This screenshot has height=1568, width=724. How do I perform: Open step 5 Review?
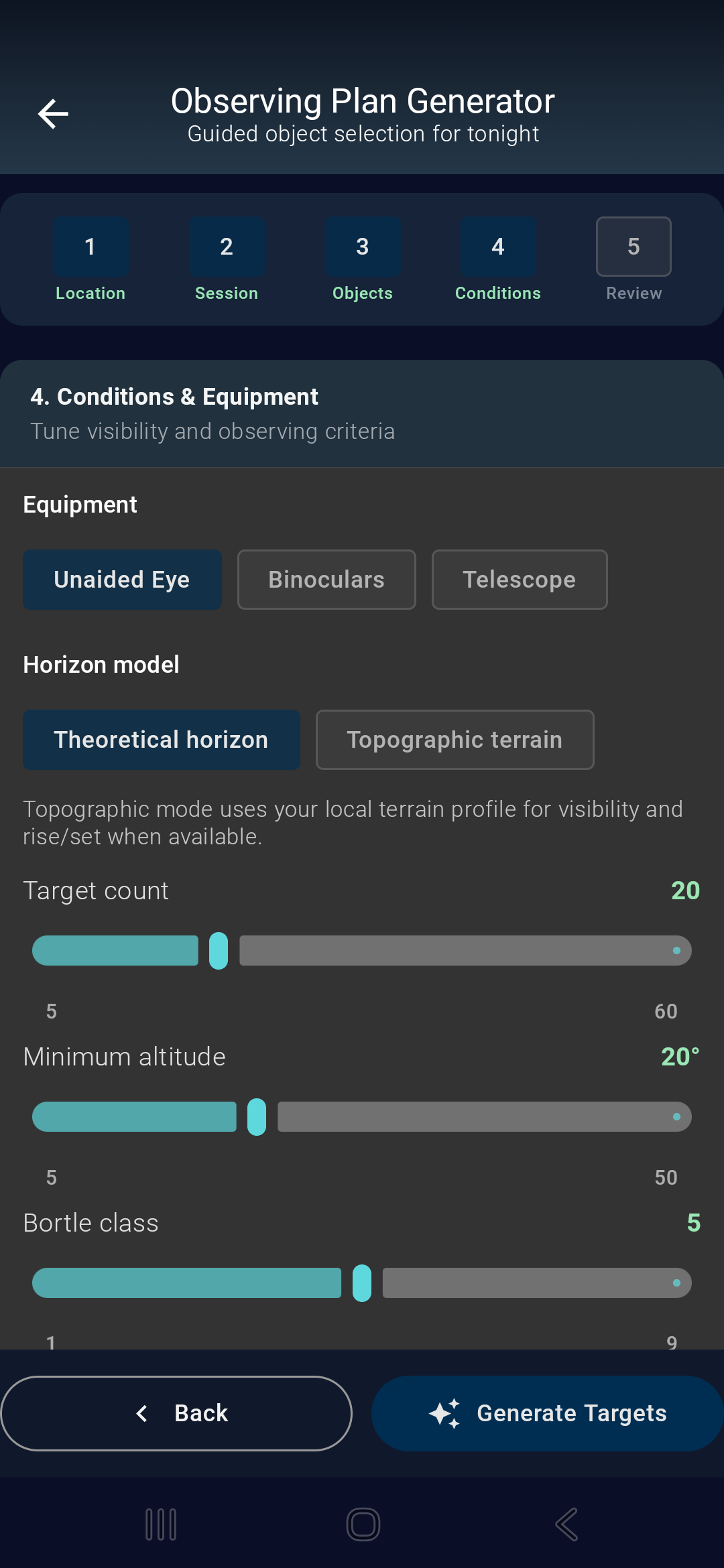pos(633,247)
